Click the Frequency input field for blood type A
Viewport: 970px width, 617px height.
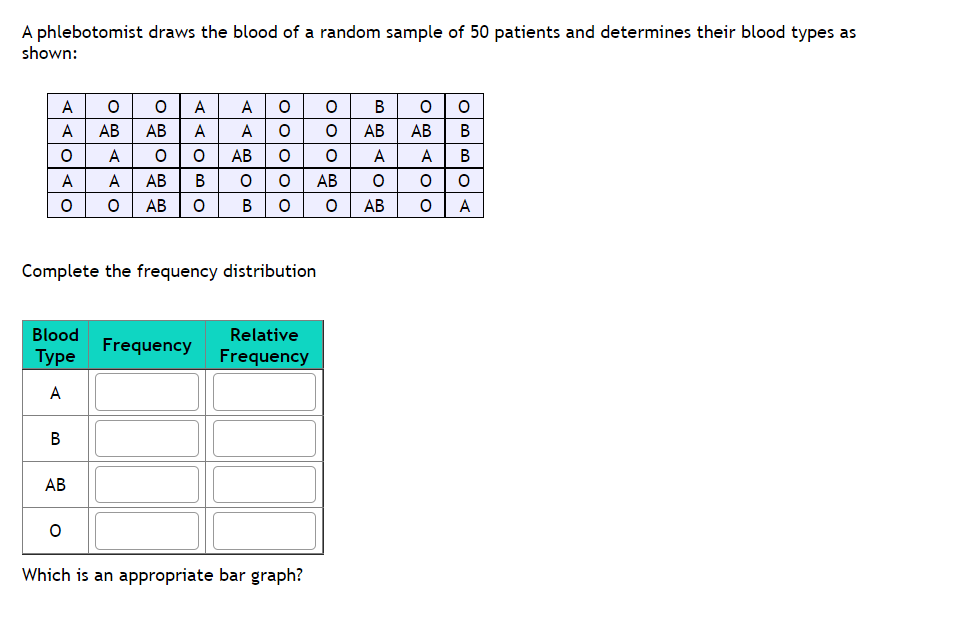pos(146,392)
